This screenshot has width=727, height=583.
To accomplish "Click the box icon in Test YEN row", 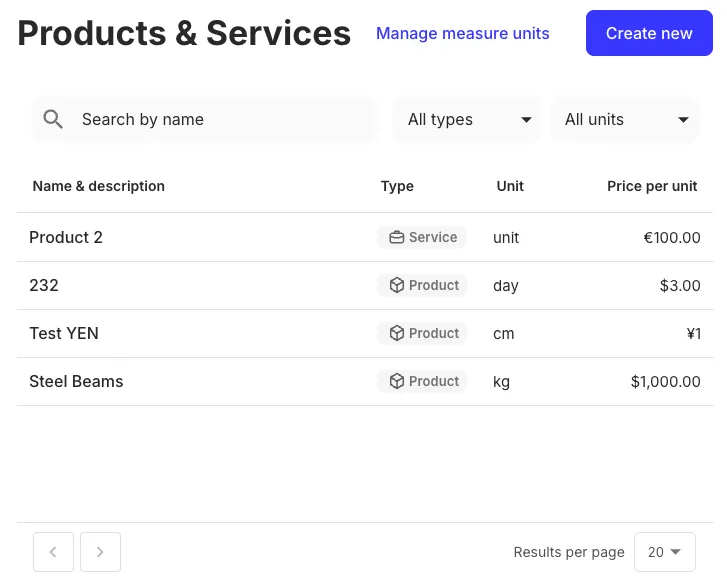I will (396, 333).
